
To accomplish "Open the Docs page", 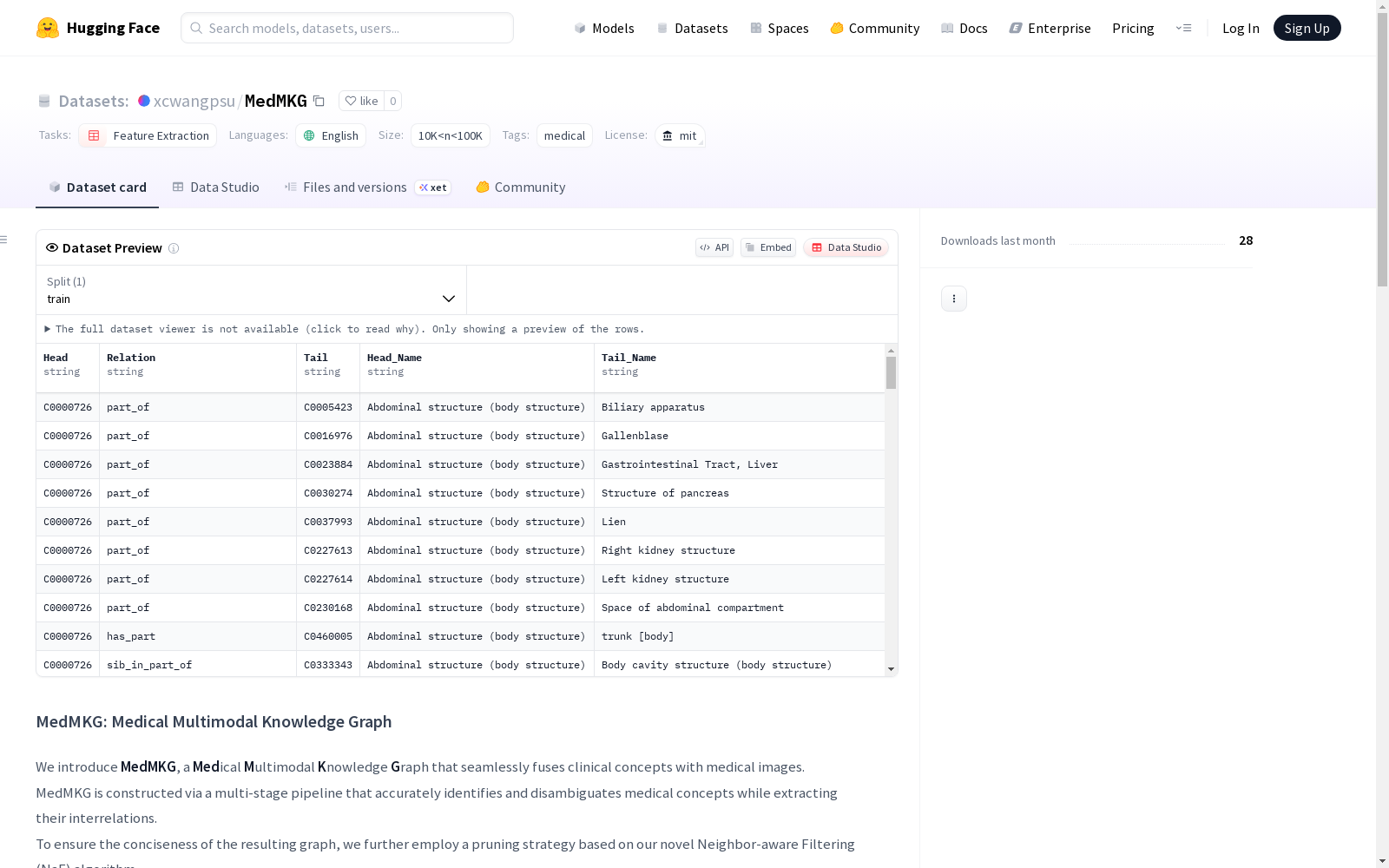I will click(964, 28).
